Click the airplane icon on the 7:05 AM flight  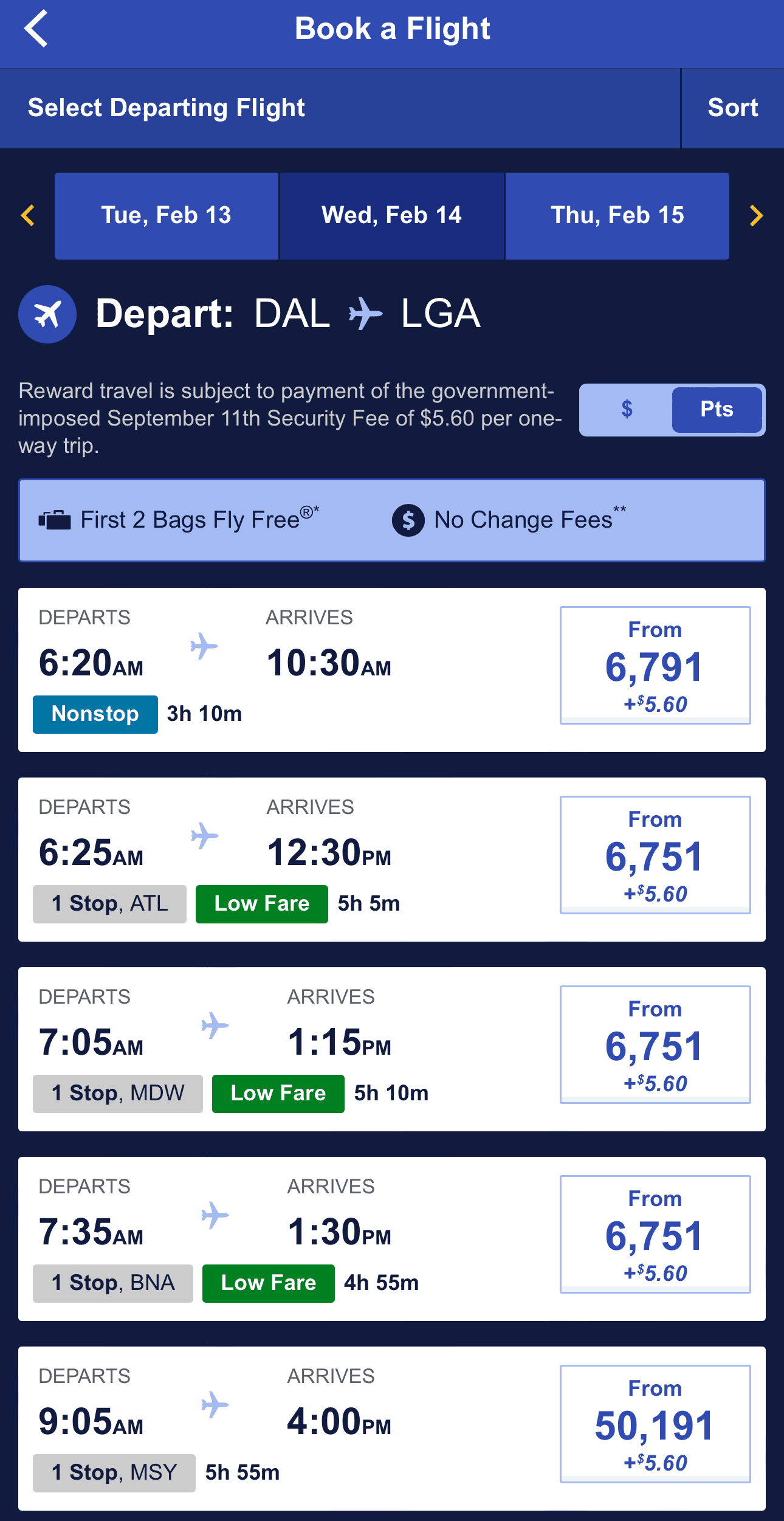point(216,1025)
